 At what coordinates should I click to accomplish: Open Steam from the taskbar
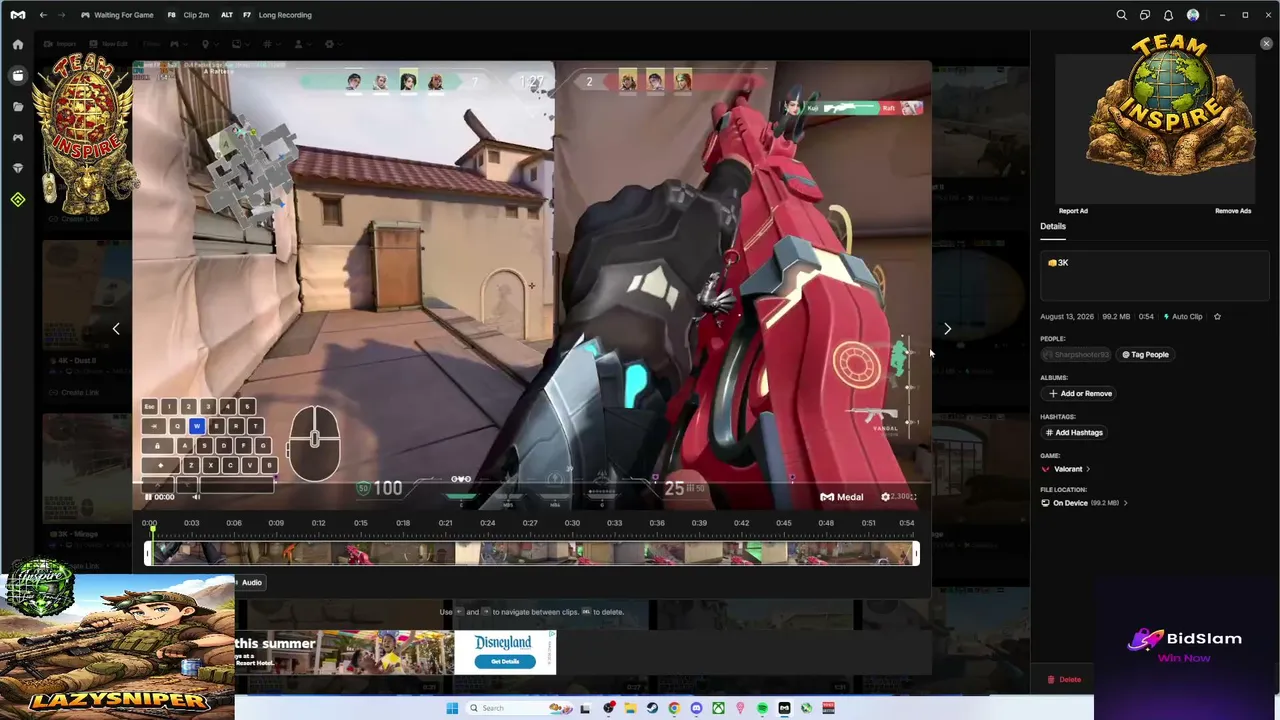pos(652,708)
